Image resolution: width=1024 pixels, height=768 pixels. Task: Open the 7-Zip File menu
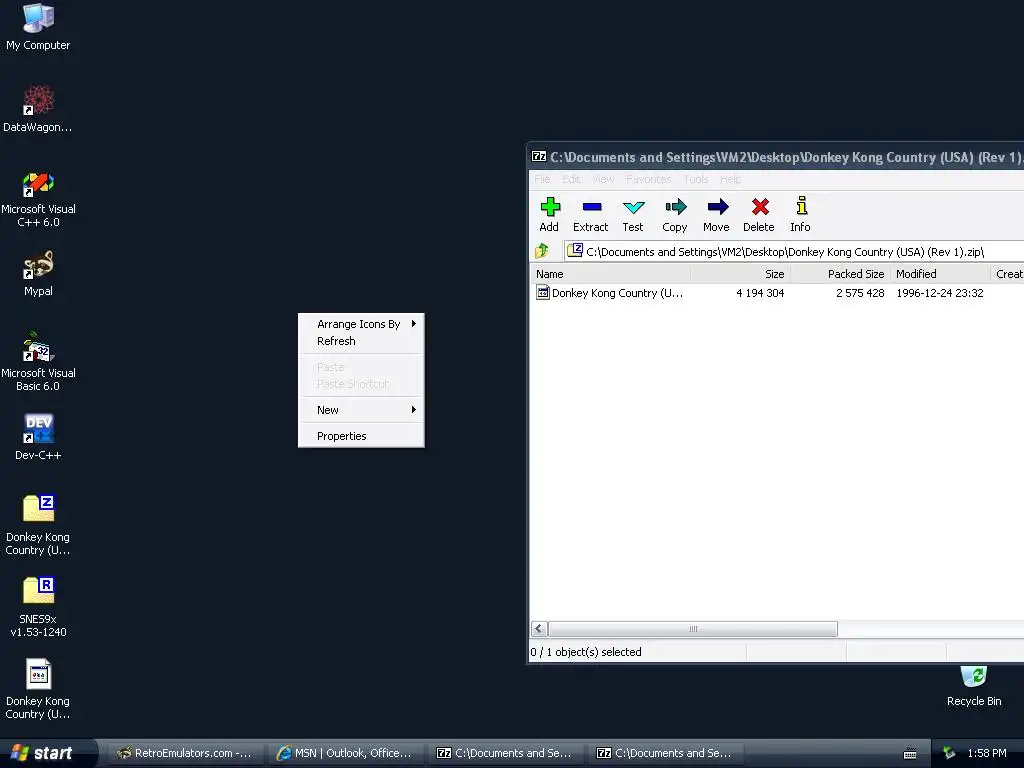(x=542, y=179)
